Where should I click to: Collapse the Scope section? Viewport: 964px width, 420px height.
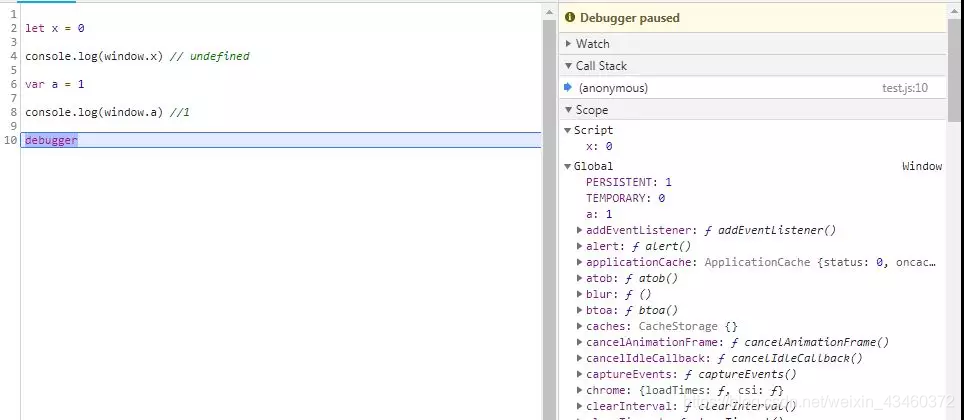click(568, 110)
